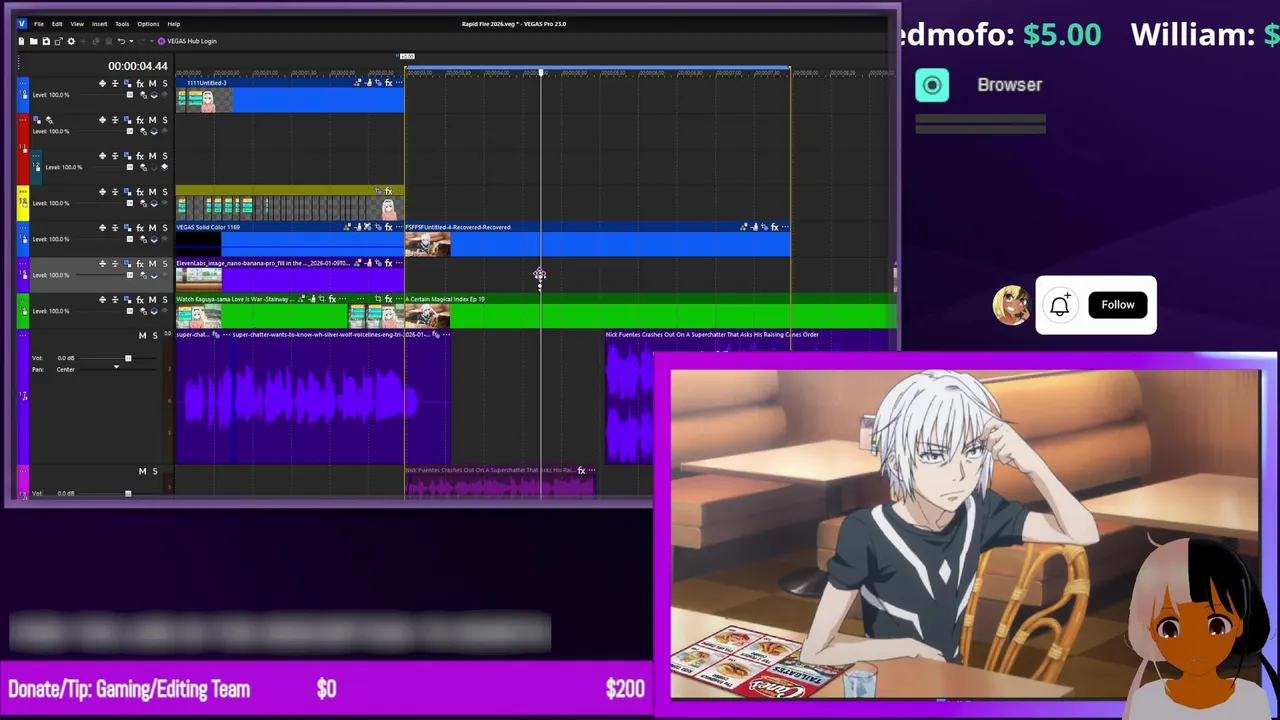The image size is (1280, 720).
Task: Open the File menu
Action: coord(38,23)
